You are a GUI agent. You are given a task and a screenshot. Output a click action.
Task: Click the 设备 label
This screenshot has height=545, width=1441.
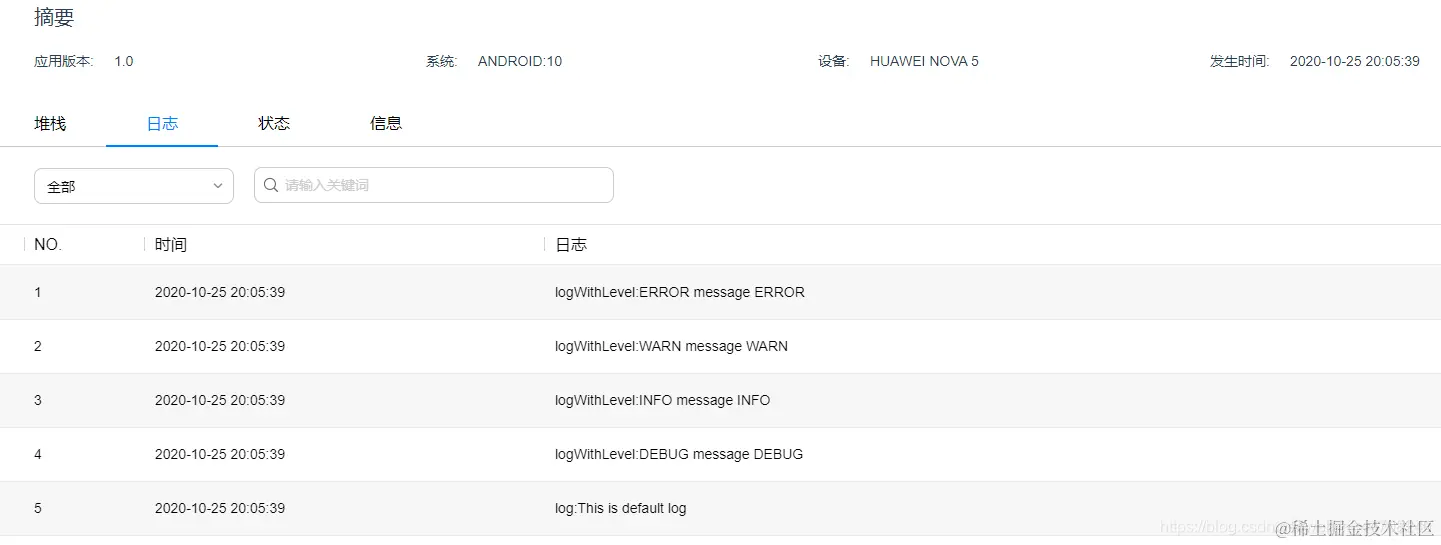(x=834, y=62)
